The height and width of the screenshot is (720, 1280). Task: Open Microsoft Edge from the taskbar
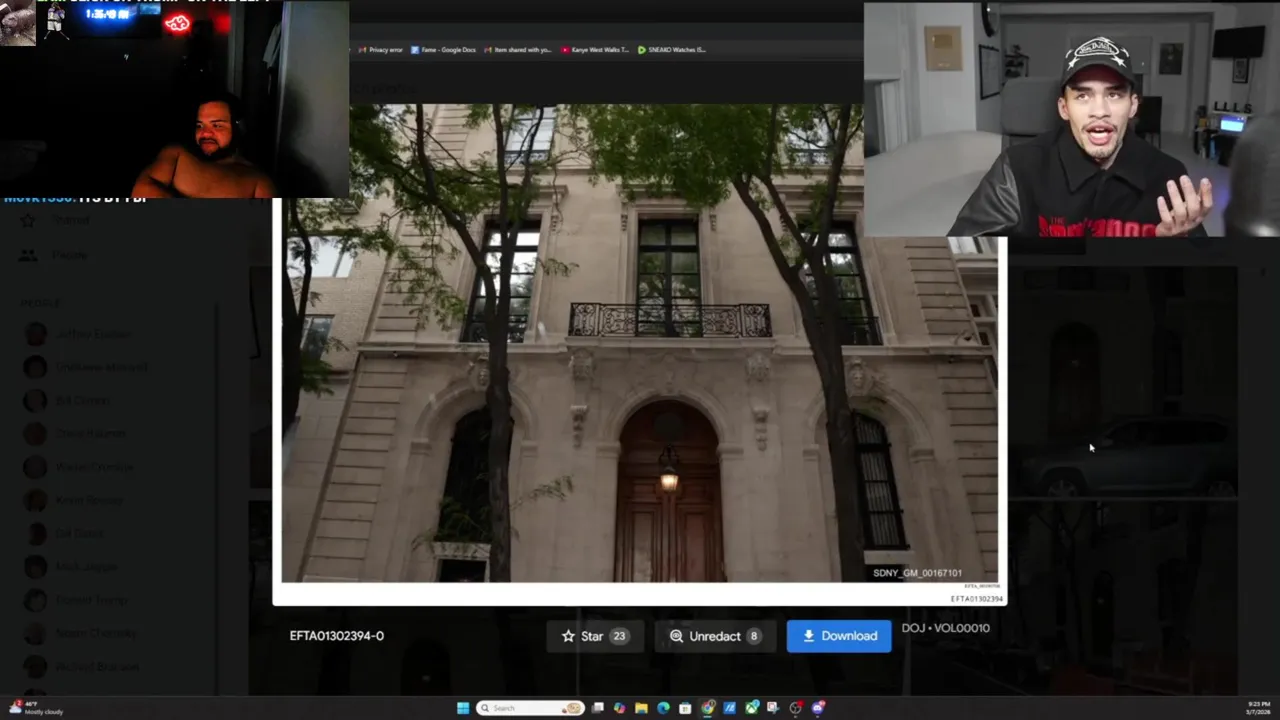pos(663,708)
